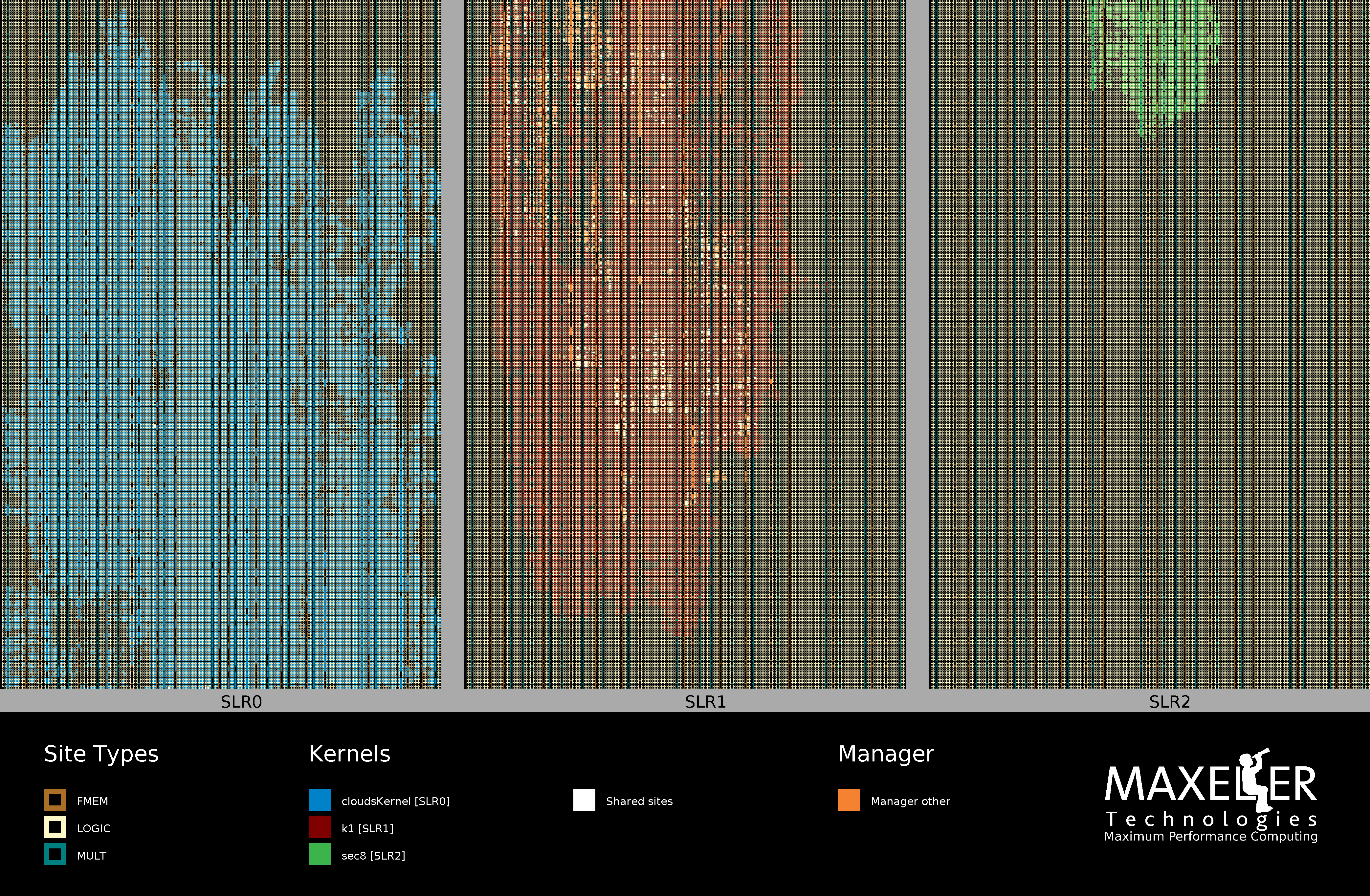Click the orange Manager other swatch
Screen dimensions: 1370x896
click(x=849, y=800)
